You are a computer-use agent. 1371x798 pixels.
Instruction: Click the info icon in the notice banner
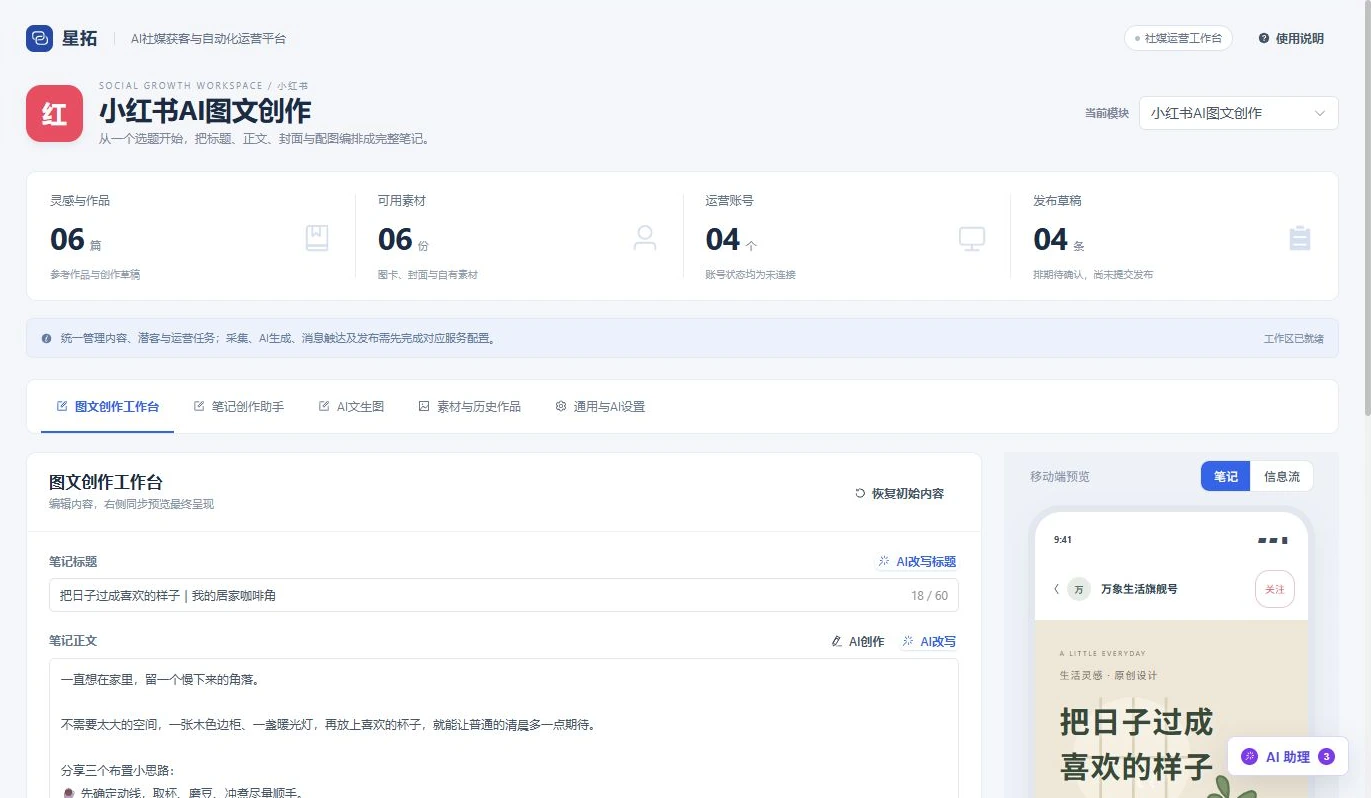point(46,338)
